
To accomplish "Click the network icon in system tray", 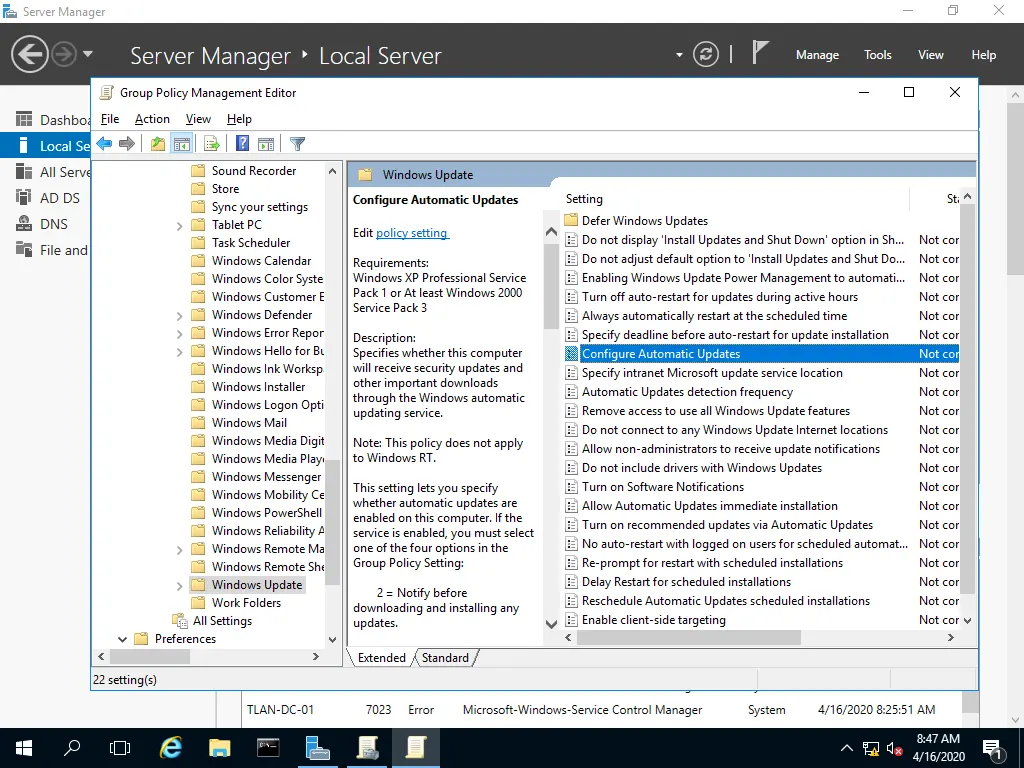I will [871, 748].
